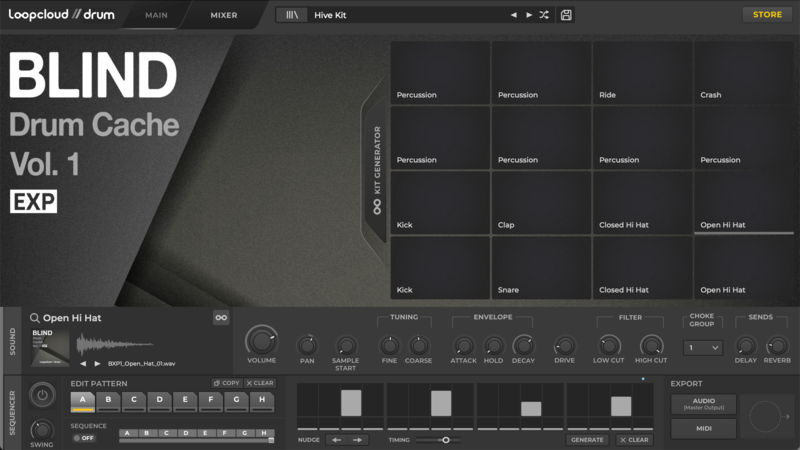Image resolution: width=800 pixels, height=450 pixels.
Task: Trigger the Ride pad
Action: tap(642, 72)
